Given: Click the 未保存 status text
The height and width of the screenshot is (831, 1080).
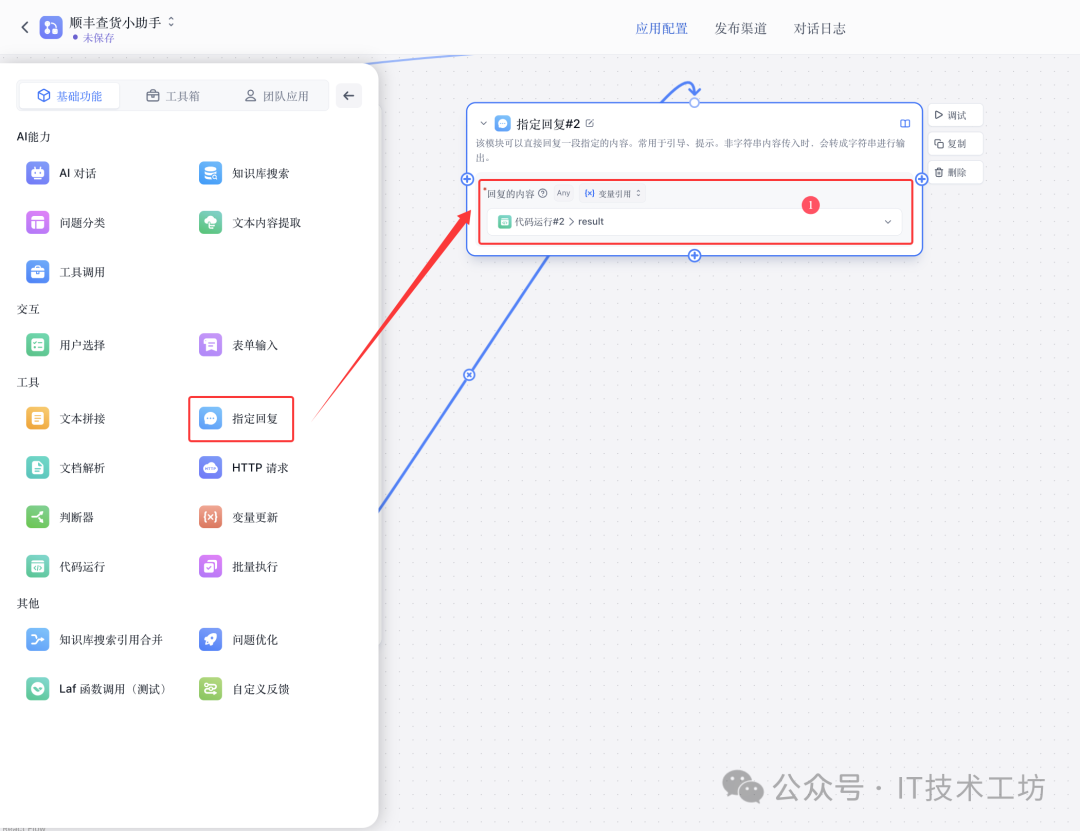Looking at the screenshot, I should tap(98, 38).
